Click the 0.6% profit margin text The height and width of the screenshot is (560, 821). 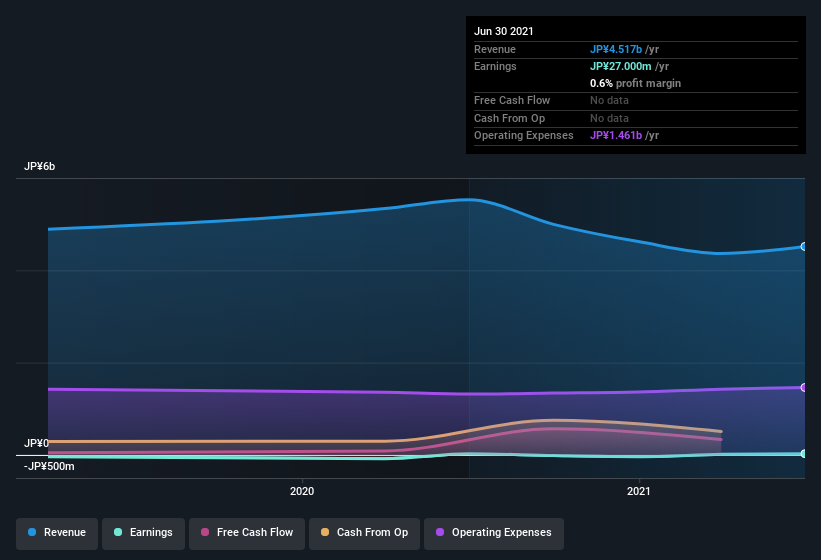pyautogui.click(x=635, y=83)
